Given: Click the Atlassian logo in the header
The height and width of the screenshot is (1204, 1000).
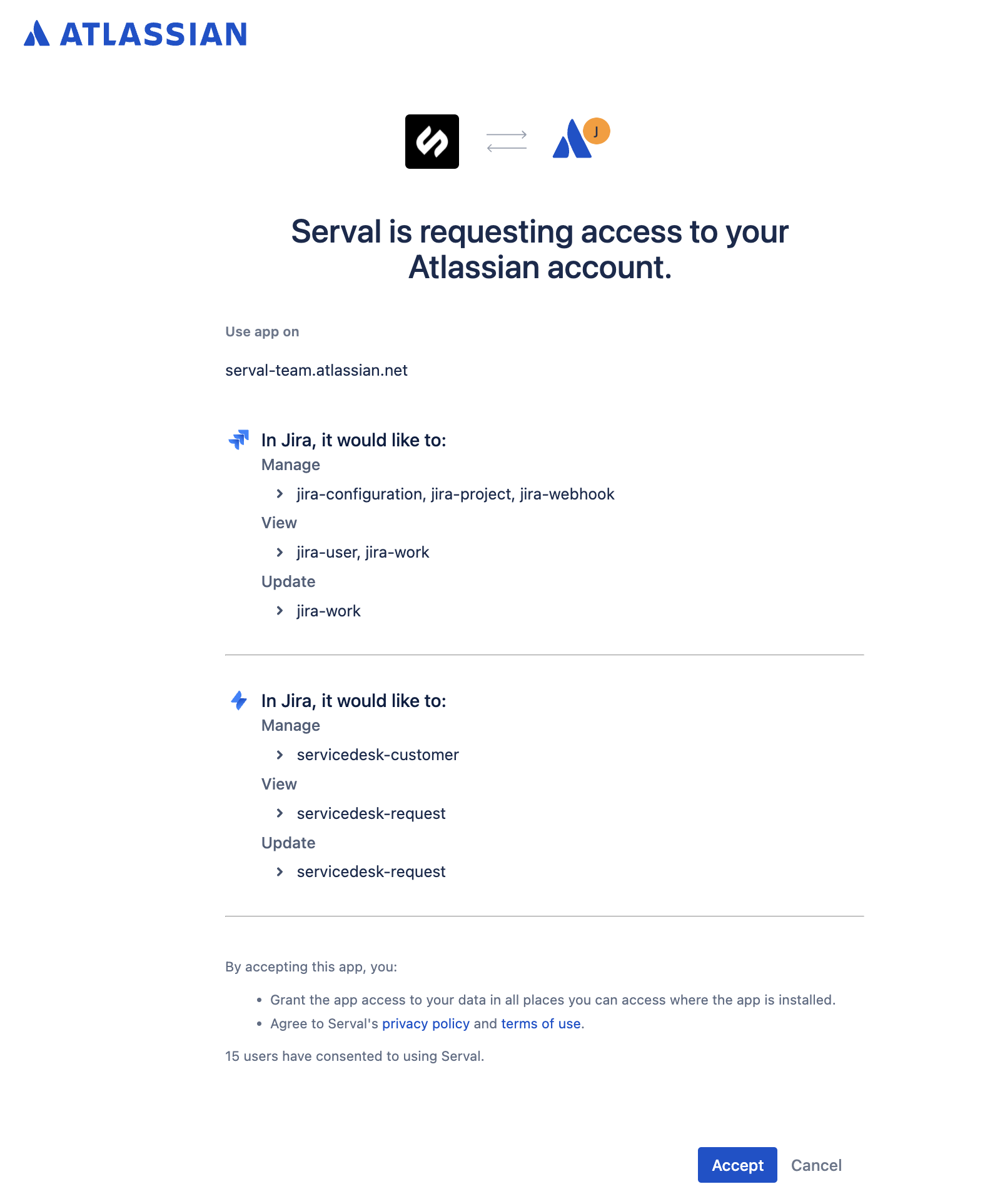Looking at the screenshot, I should 135,34.
